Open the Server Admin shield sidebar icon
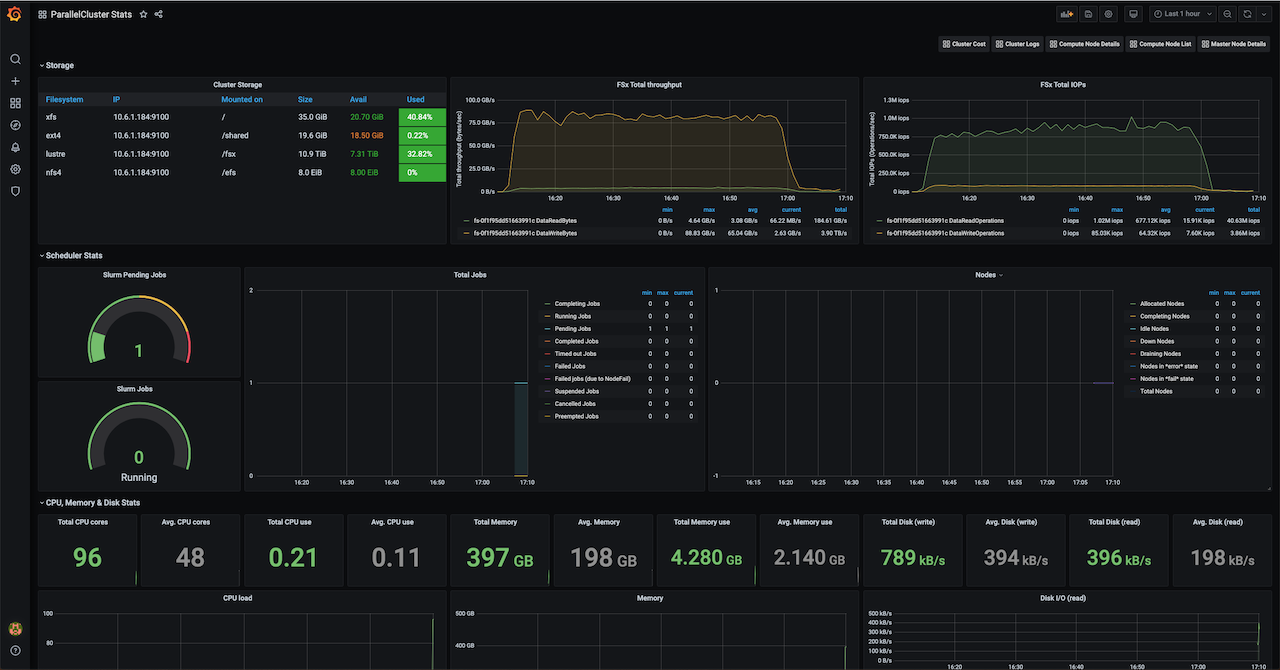 tap(15, 191)
